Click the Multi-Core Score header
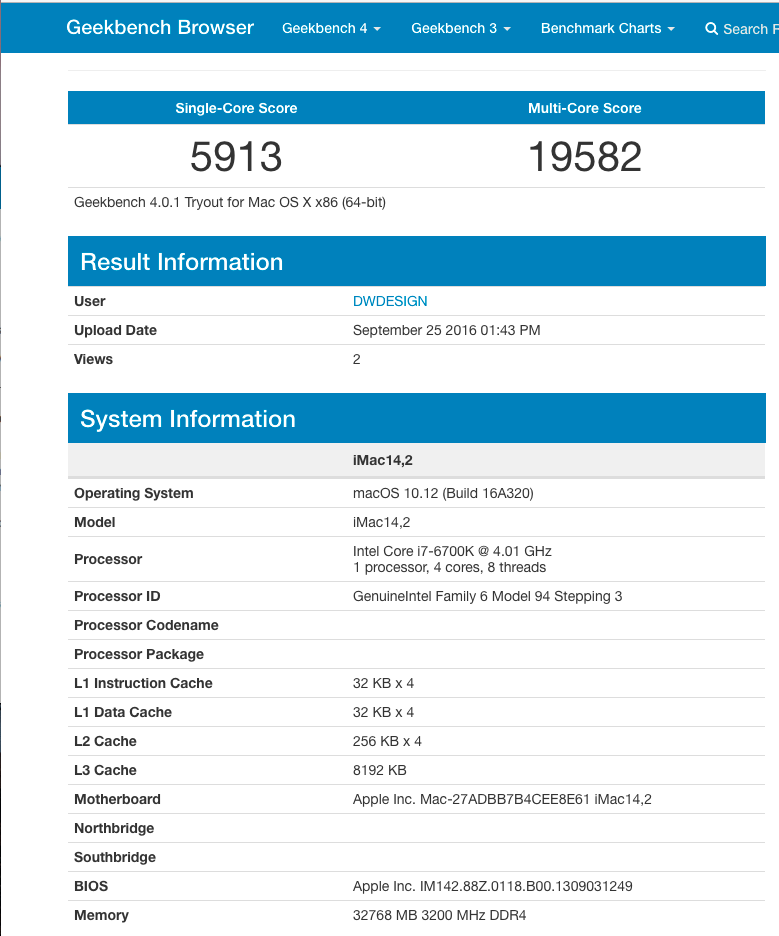Image resolution: width=779 pixels, height=936 pixels. click(584, 108)
